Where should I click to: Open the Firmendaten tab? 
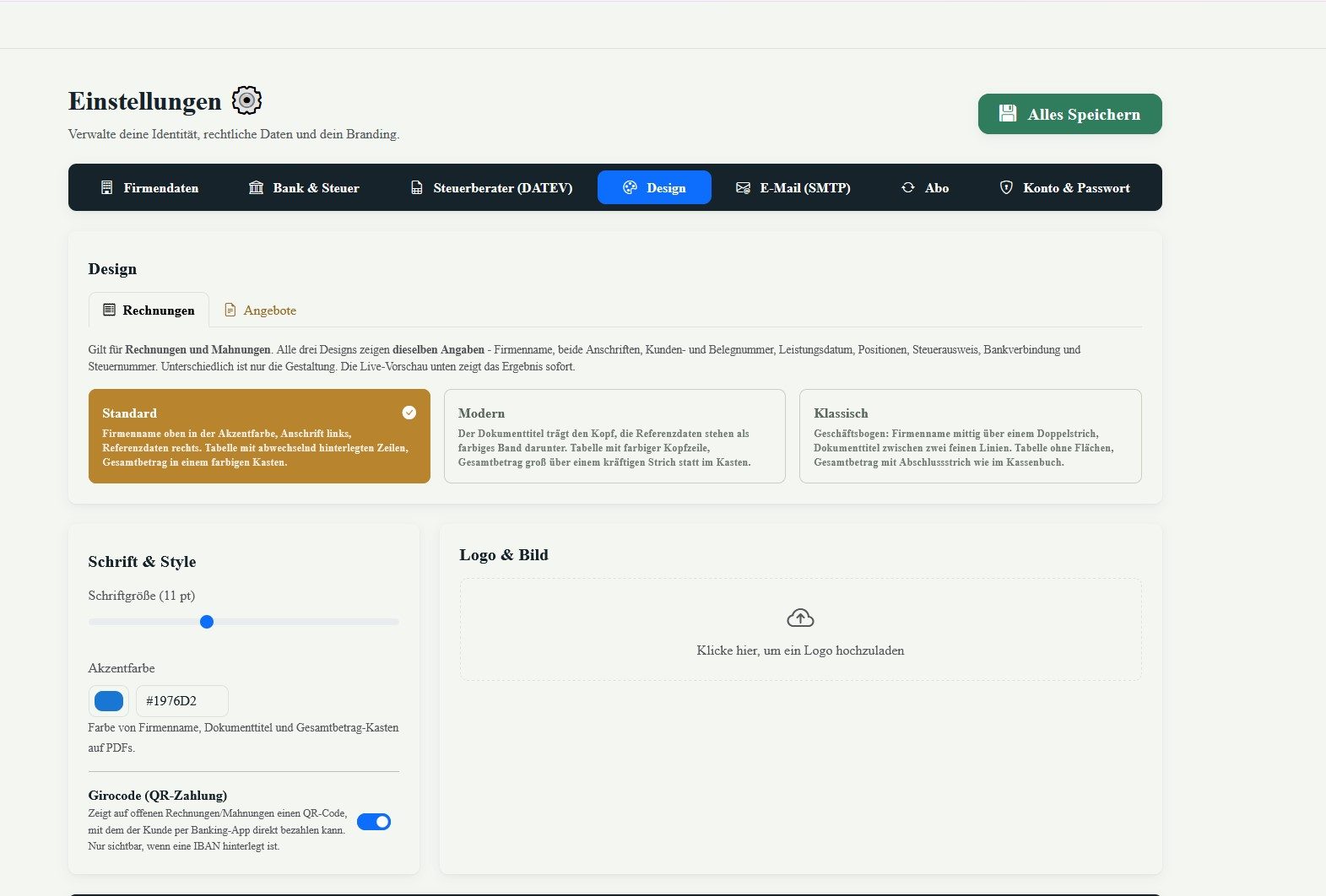tap(149, 187)
